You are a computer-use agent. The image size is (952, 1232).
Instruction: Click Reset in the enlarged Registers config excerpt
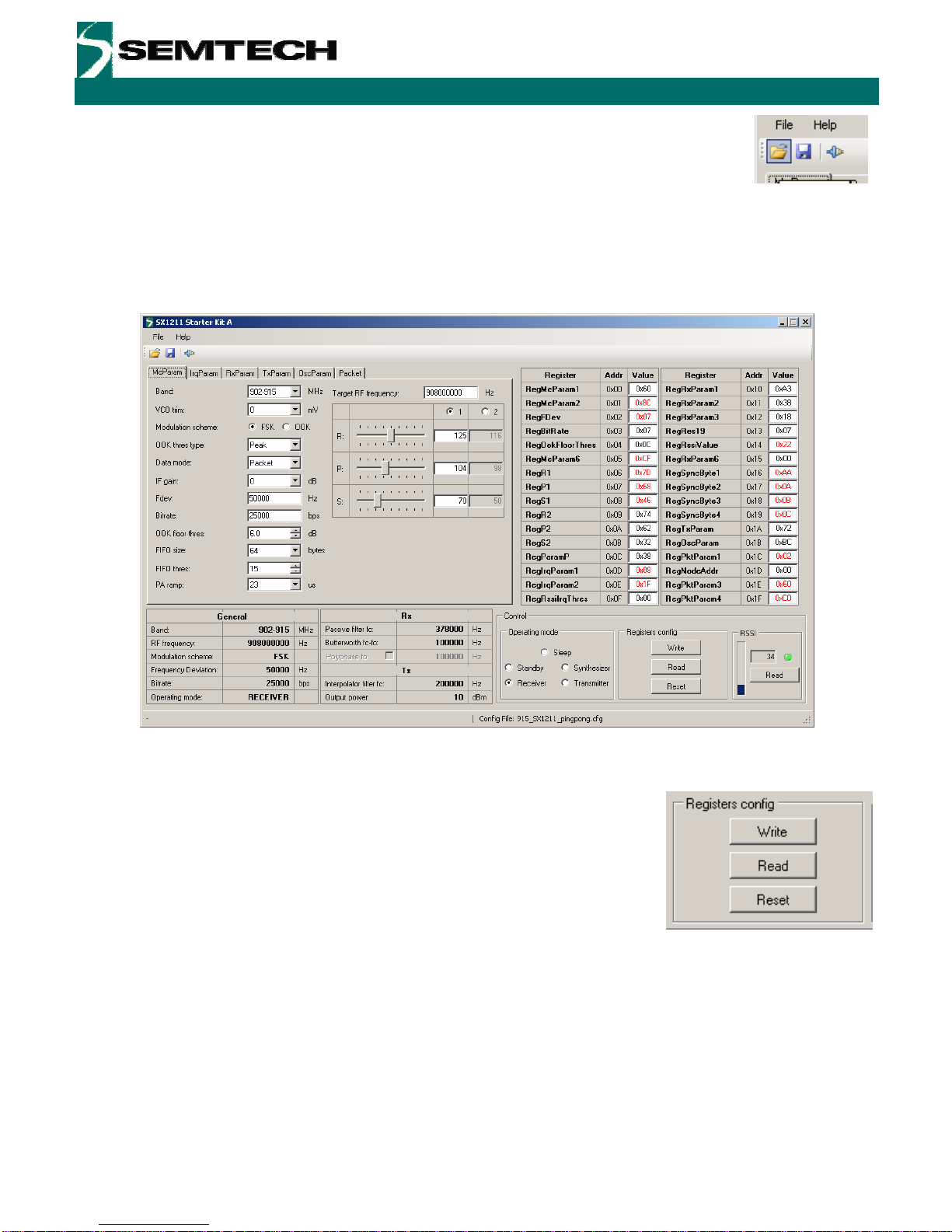772,900
